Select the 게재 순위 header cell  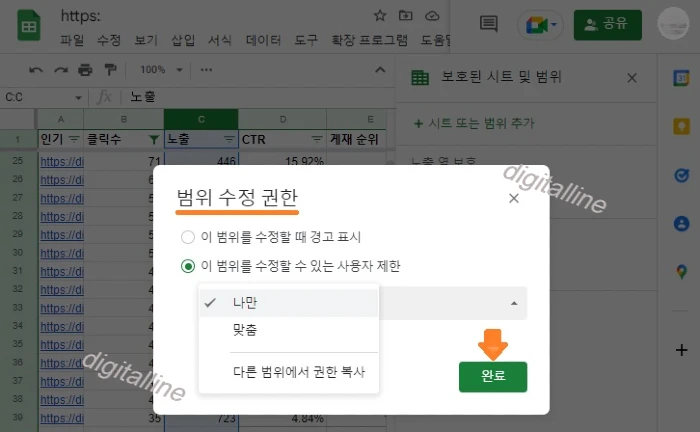356,139
